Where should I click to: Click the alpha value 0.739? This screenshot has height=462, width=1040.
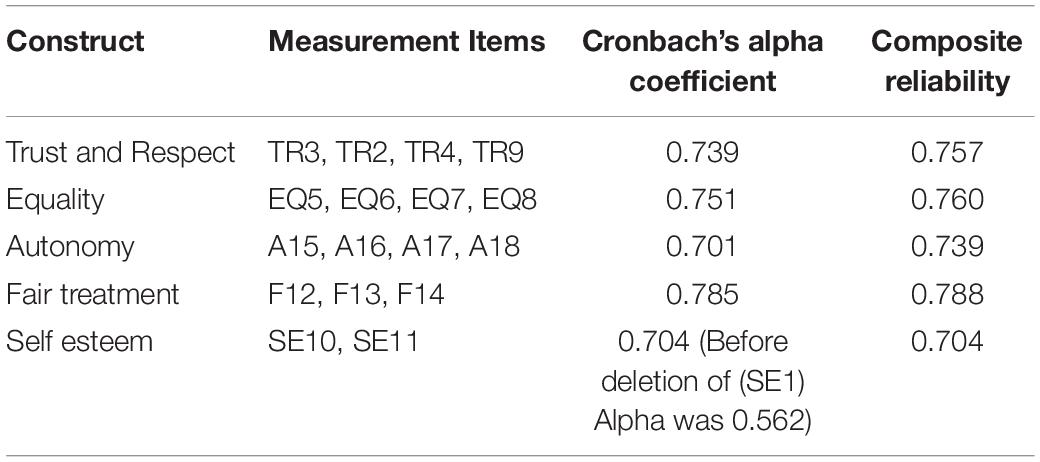click(703, 152)
